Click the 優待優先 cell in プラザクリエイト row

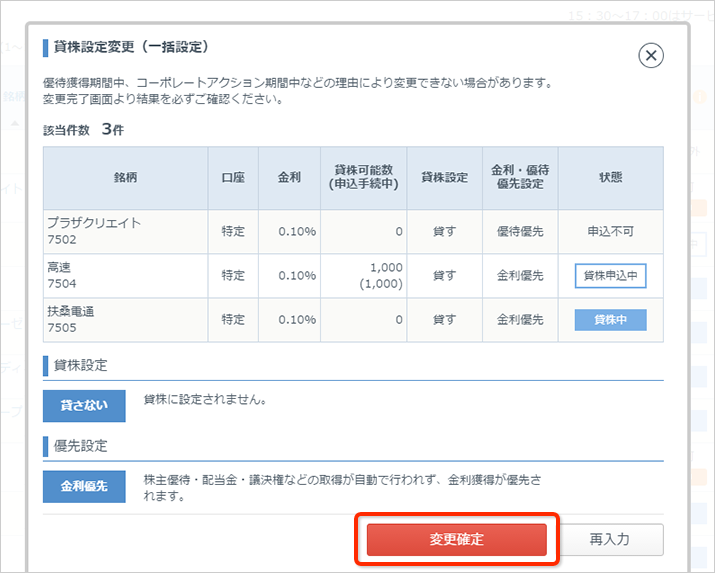pos(520,232)
